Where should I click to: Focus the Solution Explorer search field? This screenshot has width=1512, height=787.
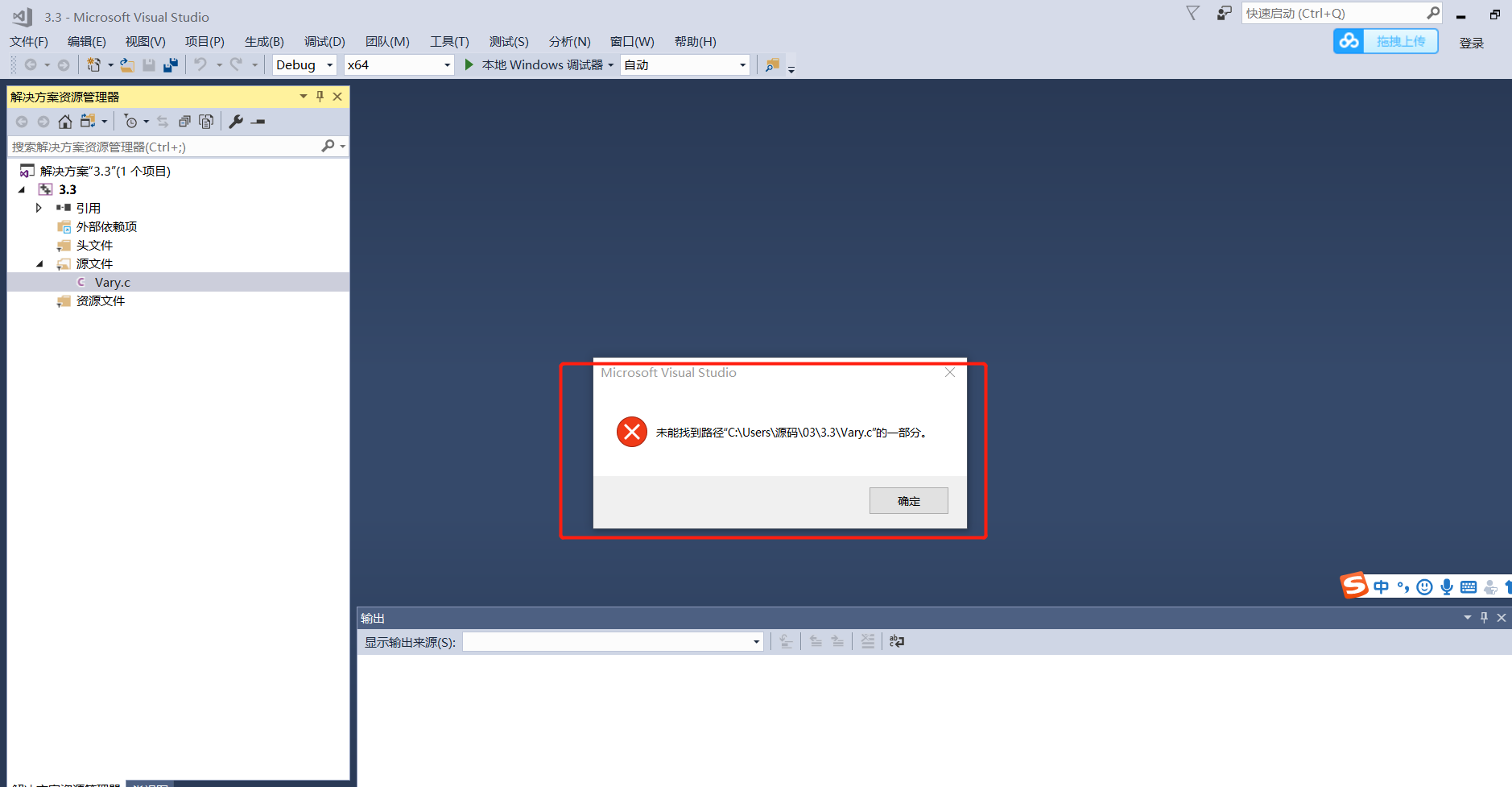(x=164, y=147)
